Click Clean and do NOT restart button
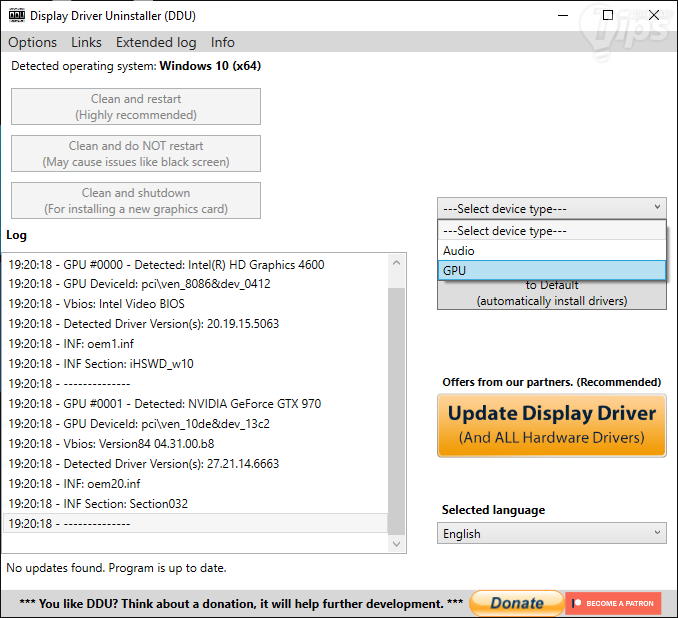Viewport: 678px width, 618px height. point(136,154)
